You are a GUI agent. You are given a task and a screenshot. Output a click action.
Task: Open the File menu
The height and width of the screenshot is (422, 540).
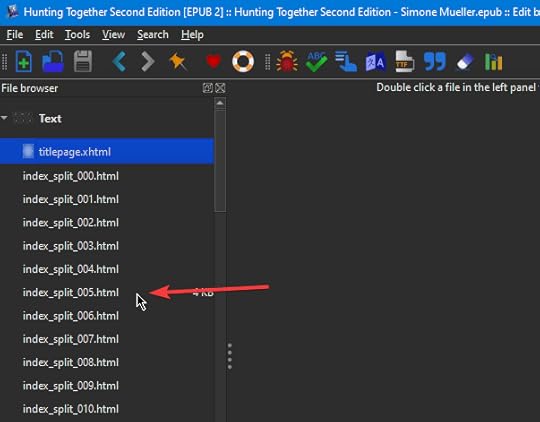pos(15,34)
